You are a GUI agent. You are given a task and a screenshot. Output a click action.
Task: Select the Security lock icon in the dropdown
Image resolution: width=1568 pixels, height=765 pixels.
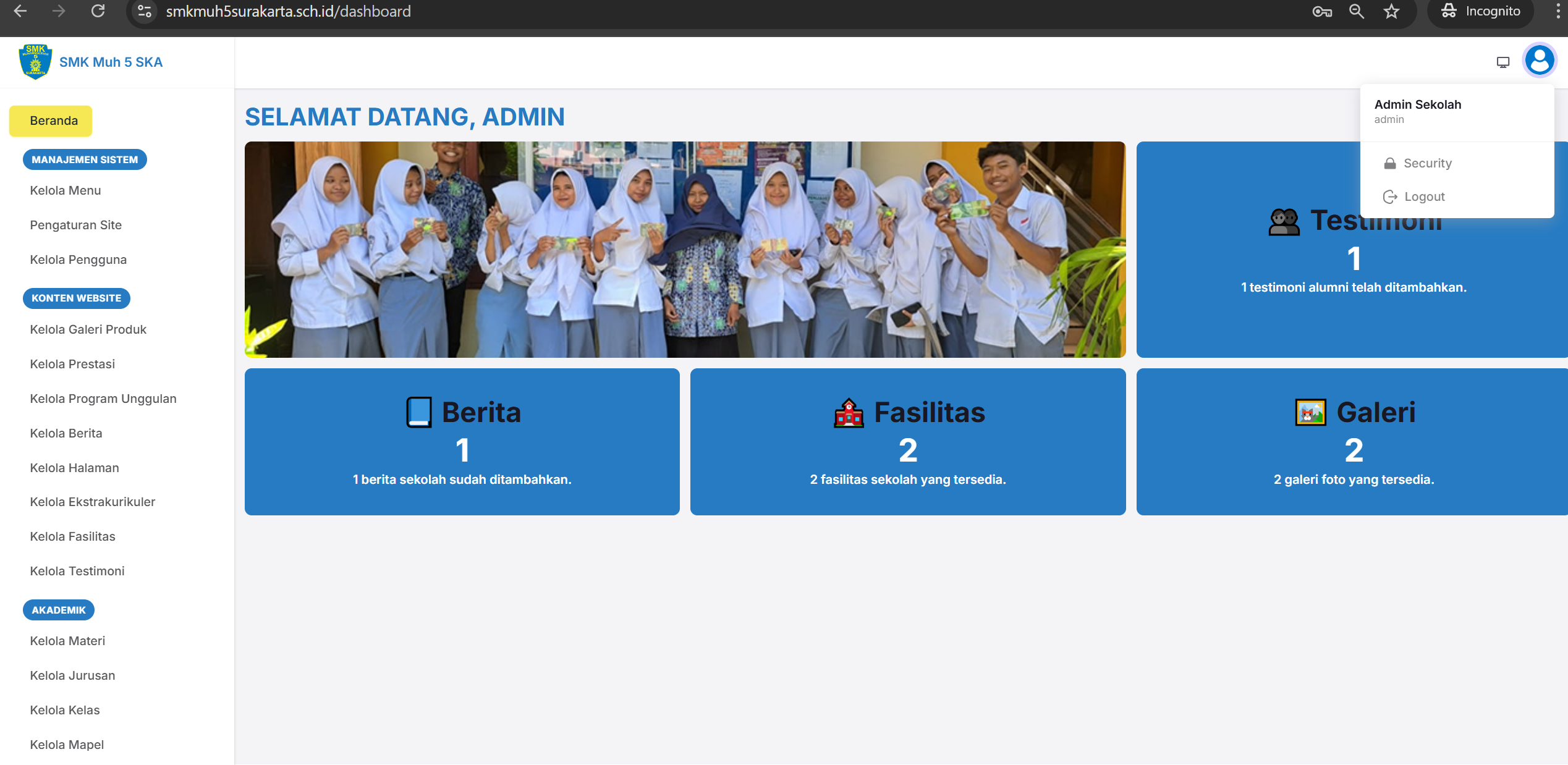1390,163
